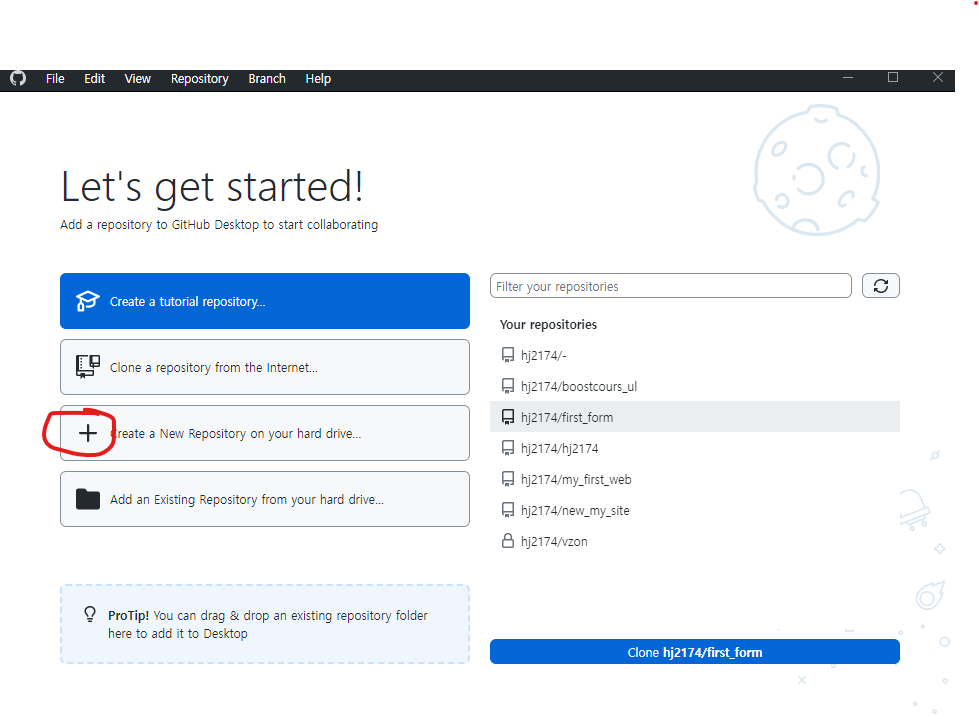This screenshot has height=719, width=979.
Task: Click repo icon beside hj2174/-
Action: (x=508, y=355)
